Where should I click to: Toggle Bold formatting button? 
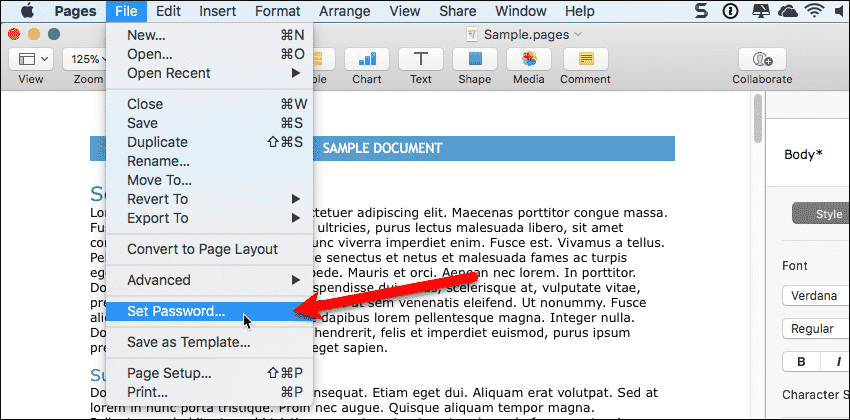(x=800, y=362)
